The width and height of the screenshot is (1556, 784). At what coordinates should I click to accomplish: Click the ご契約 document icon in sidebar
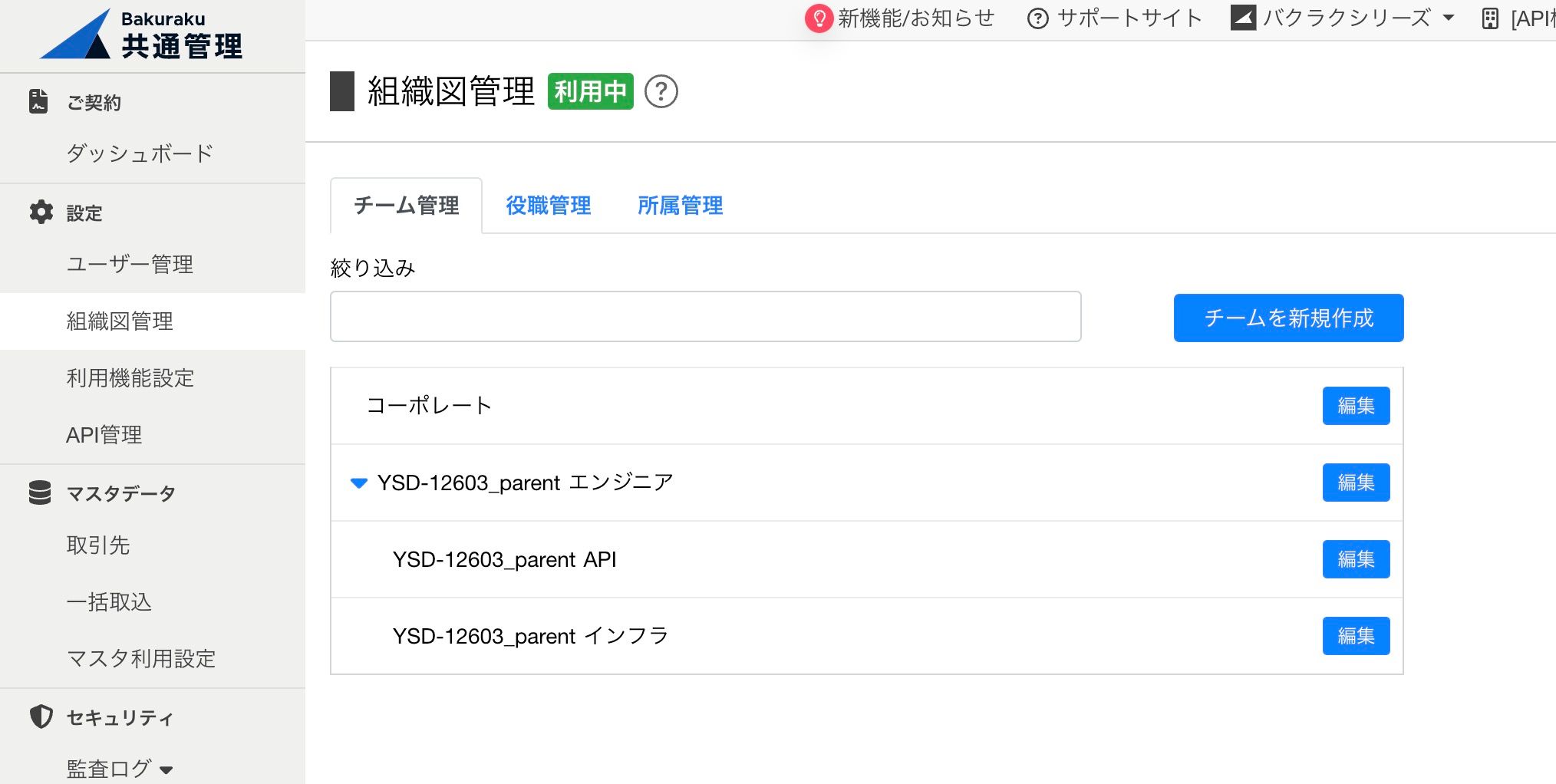(x=38, y=100)
